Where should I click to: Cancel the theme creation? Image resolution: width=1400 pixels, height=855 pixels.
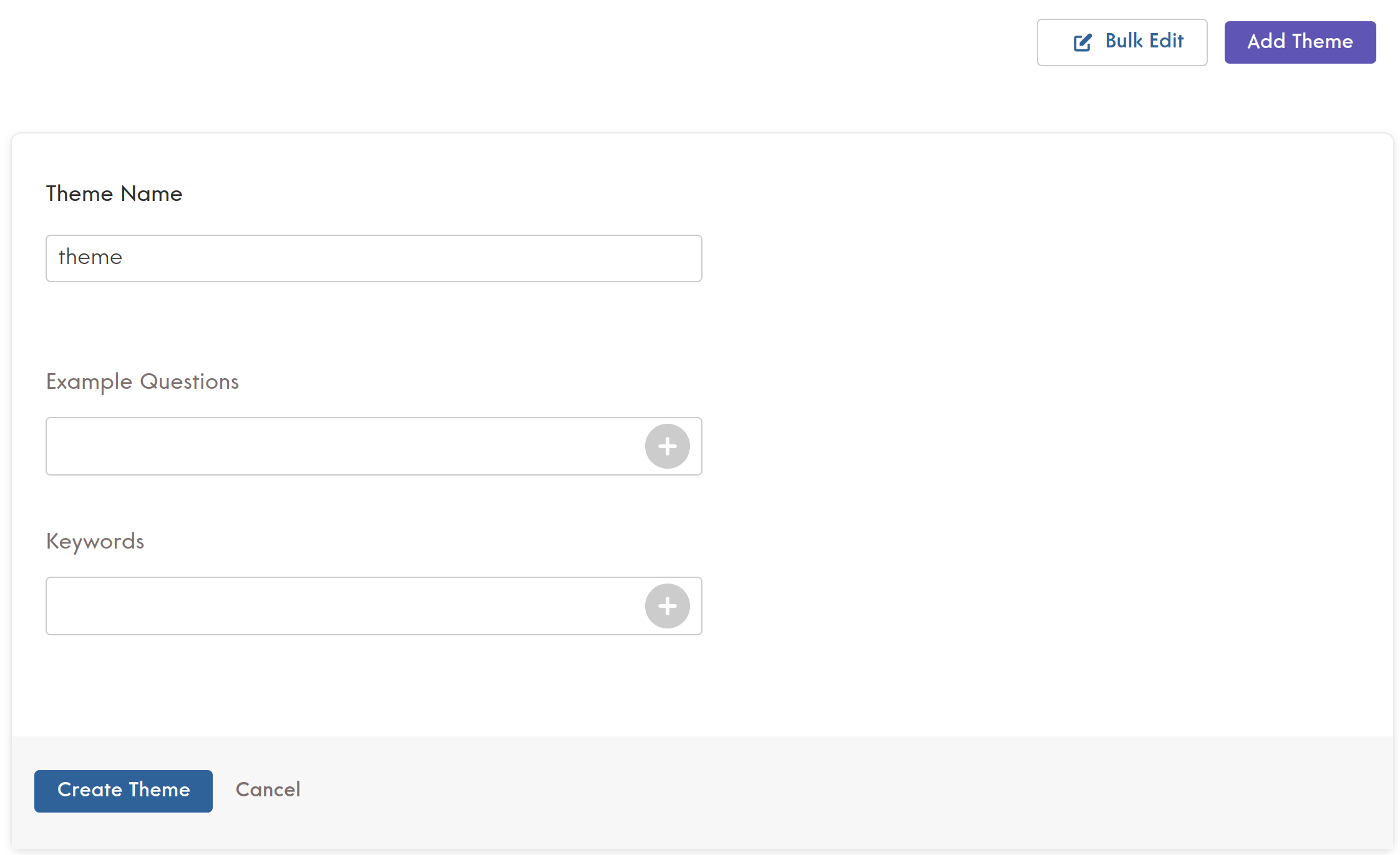[x=268, y=790]
